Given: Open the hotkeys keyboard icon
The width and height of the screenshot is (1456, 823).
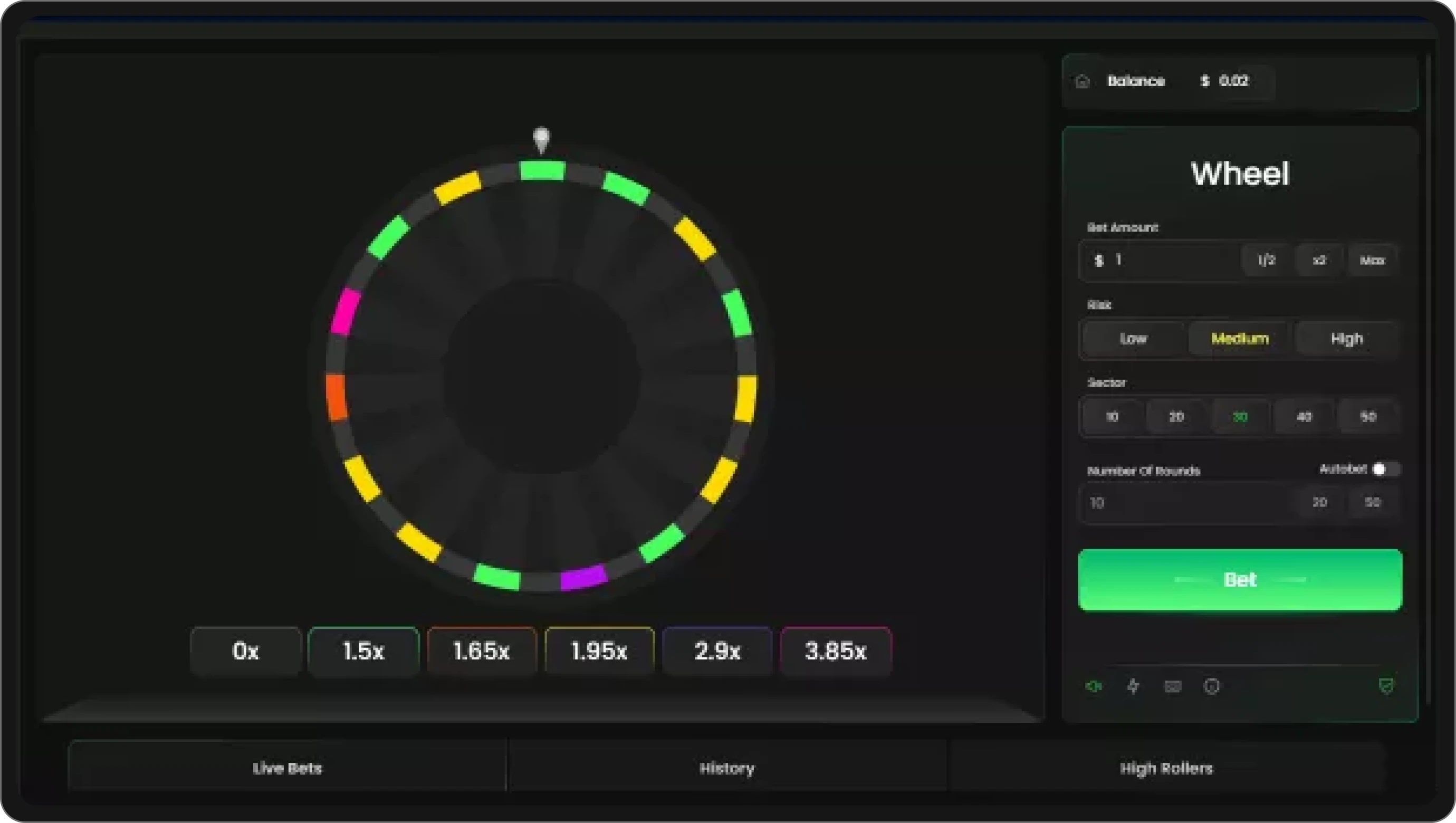Looking at the screenshot, I should coord(1172,686).
